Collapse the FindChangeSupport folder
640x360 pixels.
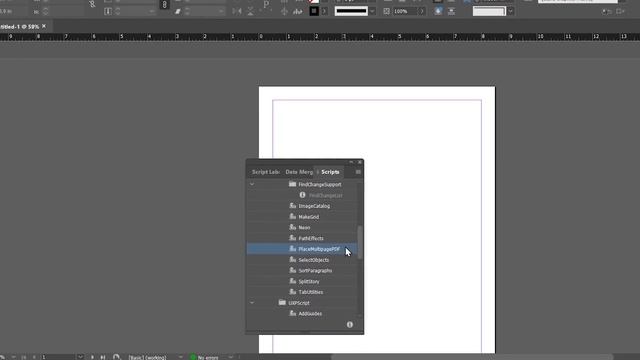click(252, 184)
